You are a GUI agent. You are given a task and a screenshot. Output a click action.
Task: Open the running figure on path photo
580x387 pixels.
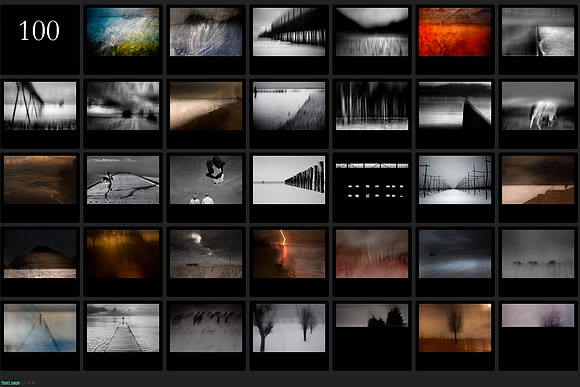(123, 180)
